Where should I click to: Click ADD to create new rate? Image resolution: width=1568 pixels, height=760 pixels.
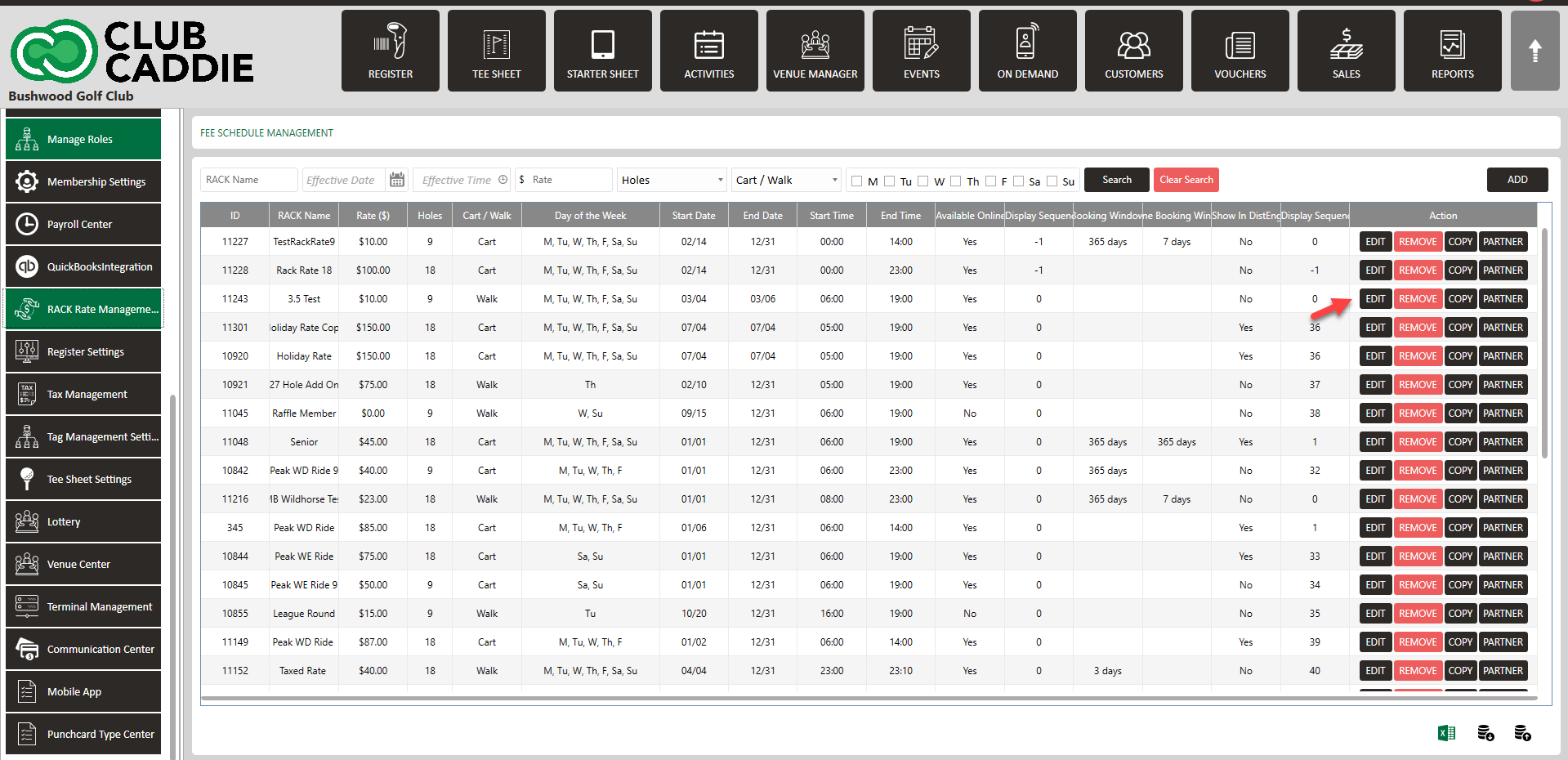click(x=1517, y=180)
